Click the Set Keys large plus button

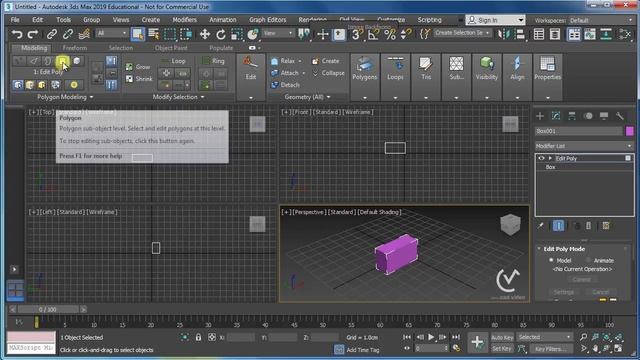click(x=477, y=342)
